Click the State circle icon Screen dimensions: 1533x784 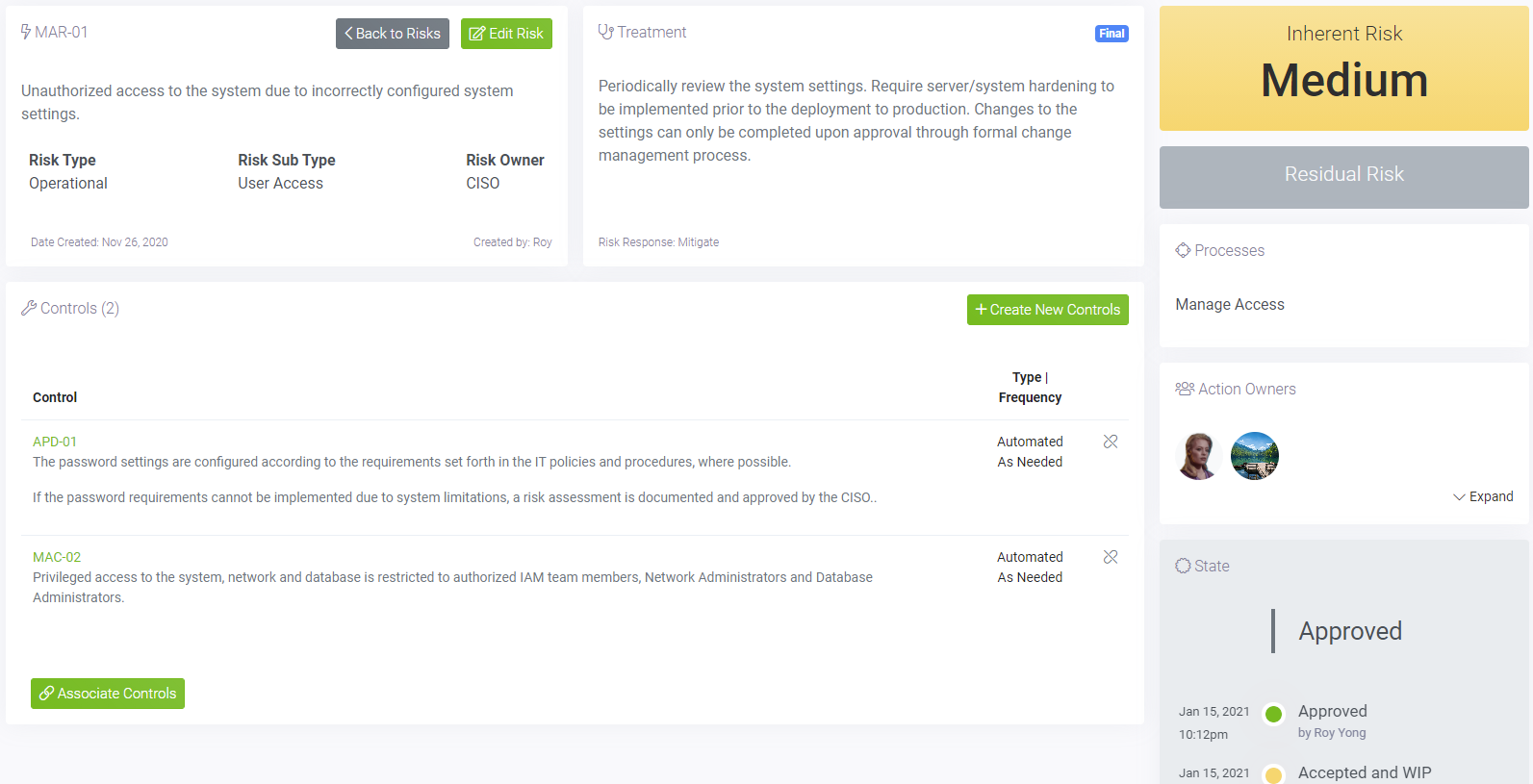[x=1183, y=566]
